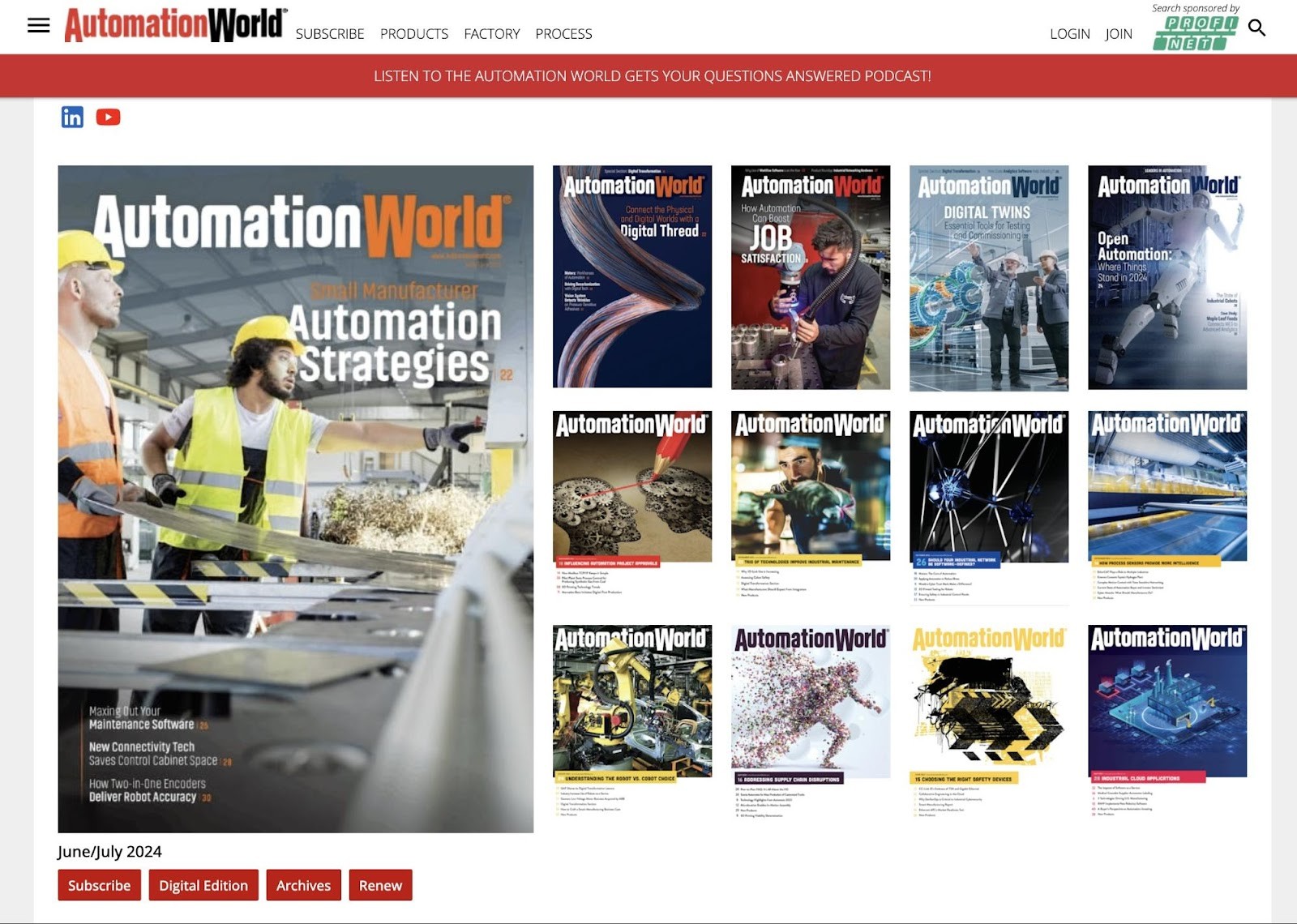Open the supply chain disruptions runner cover
The width and height of the screenshot is (1297, 924).
[x=811, y=721]
